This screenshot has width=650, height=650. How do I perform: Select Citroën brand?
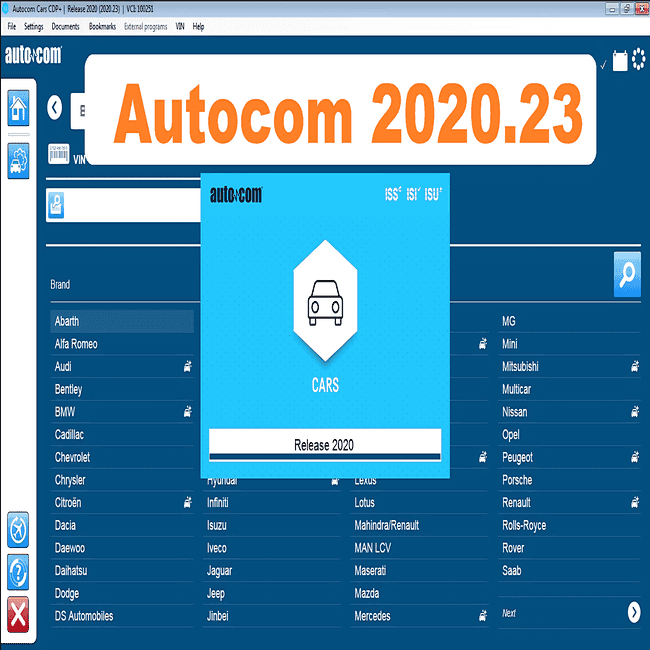point(122,502)
